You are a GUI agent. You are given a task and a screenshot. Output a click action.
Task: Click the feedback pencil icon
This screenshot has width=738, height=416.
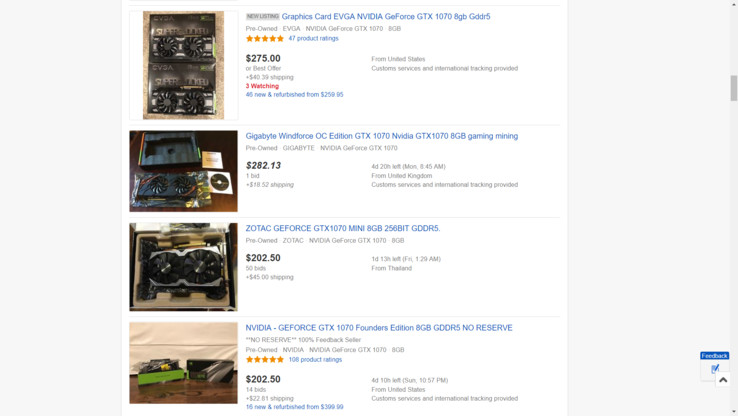(715, 368)
